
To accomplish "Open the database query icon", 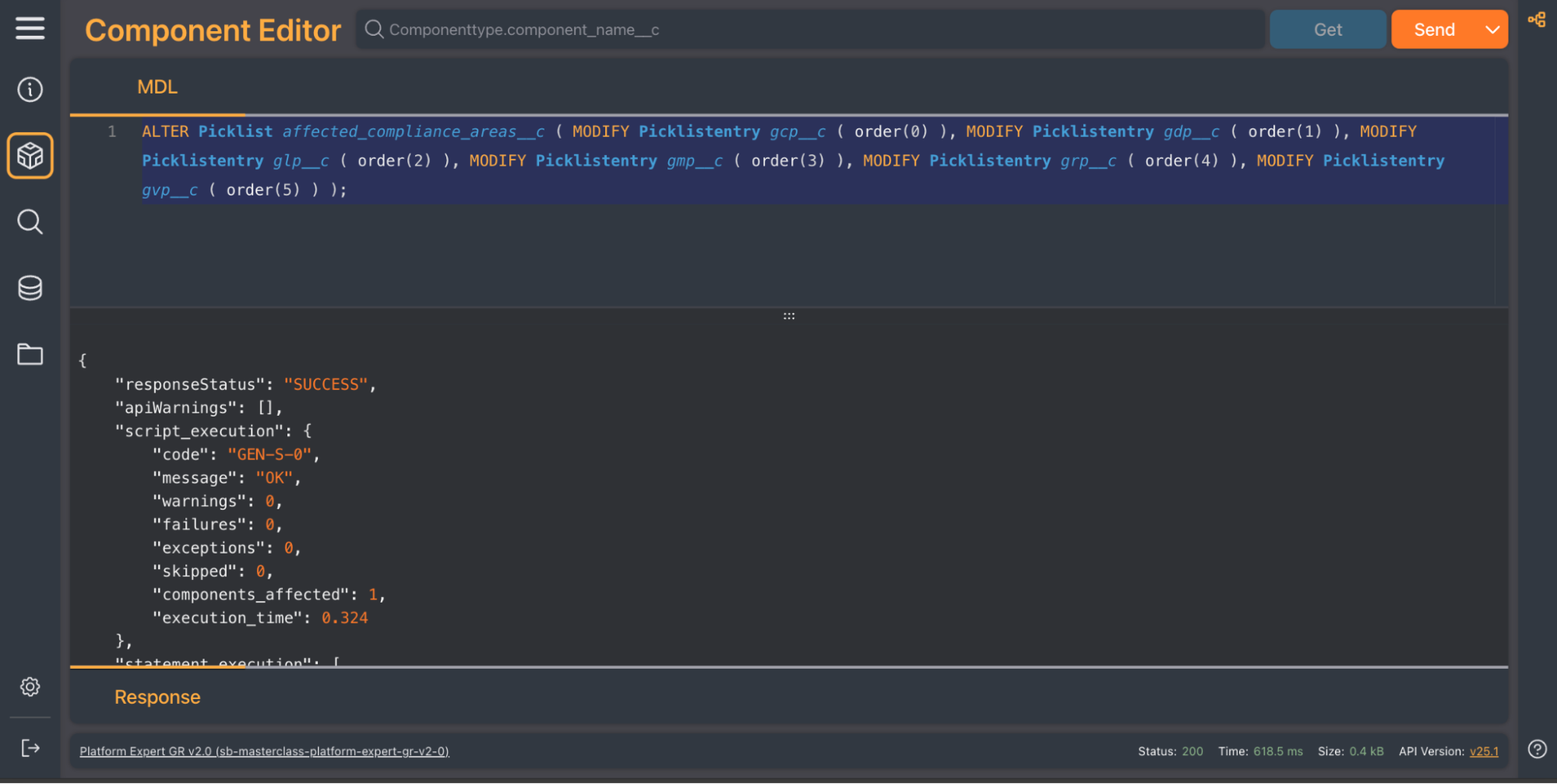I will point(30,288).
